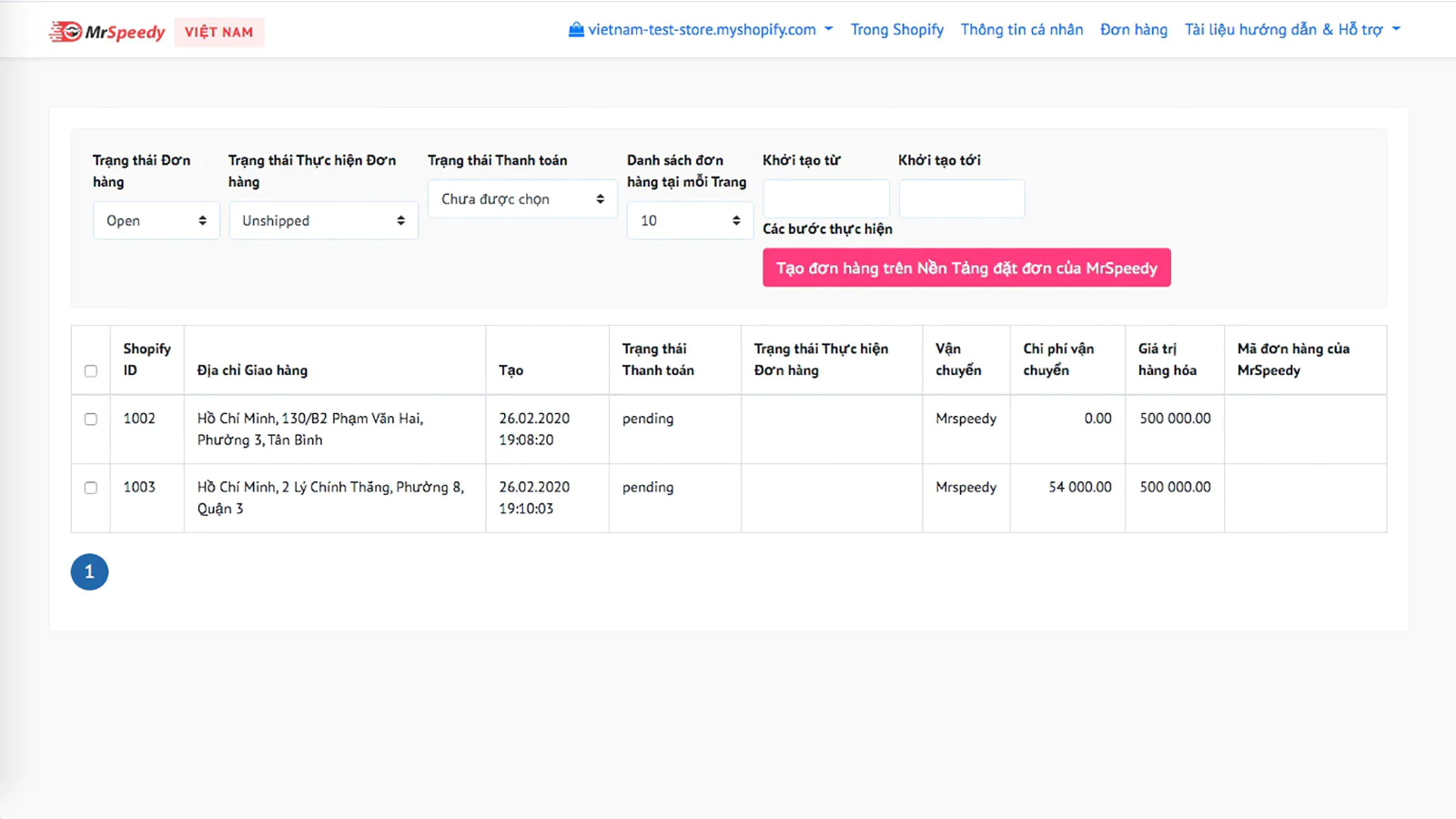Open the Trong Shopify link
Image resolution: width=1456 pixels, height=819 pixels.
point(896,29)
